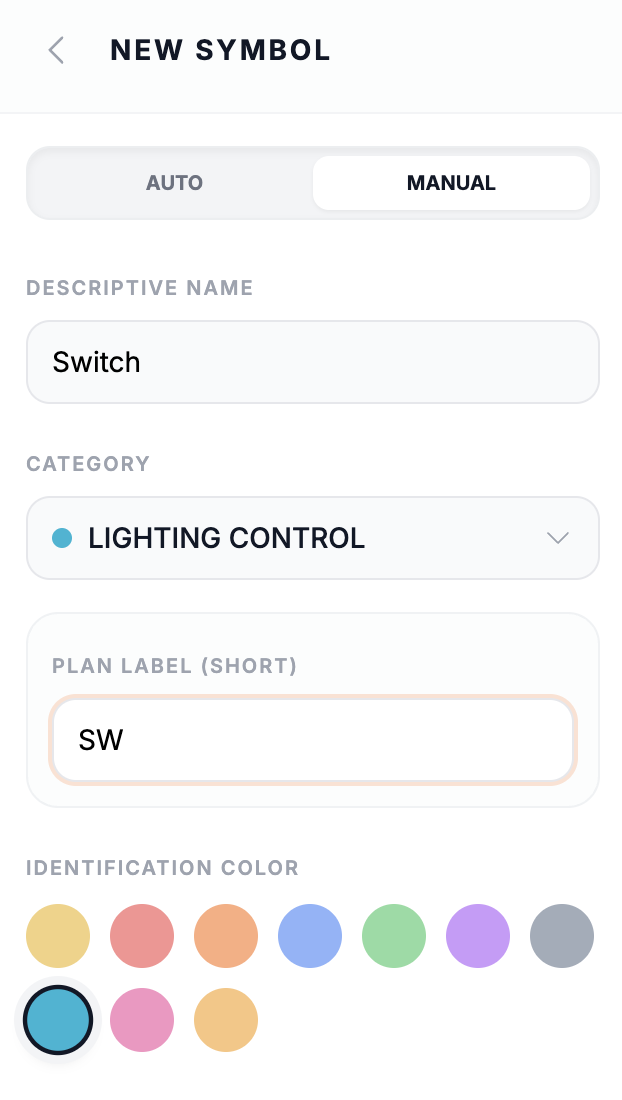Go back using the back arrow
Viewport: 622px width, 1100px height.
click(x=56, y=50)
